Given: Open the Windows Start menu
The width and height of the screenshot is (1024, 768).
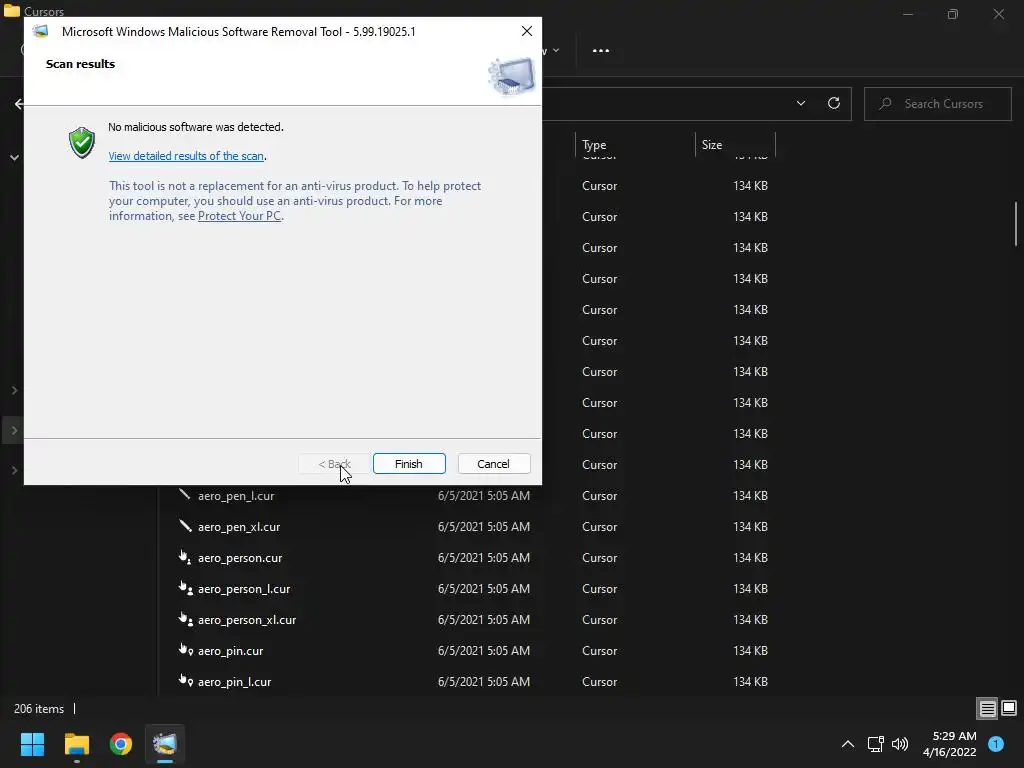Looking at the screenshot, I should (x=32, y=744).
